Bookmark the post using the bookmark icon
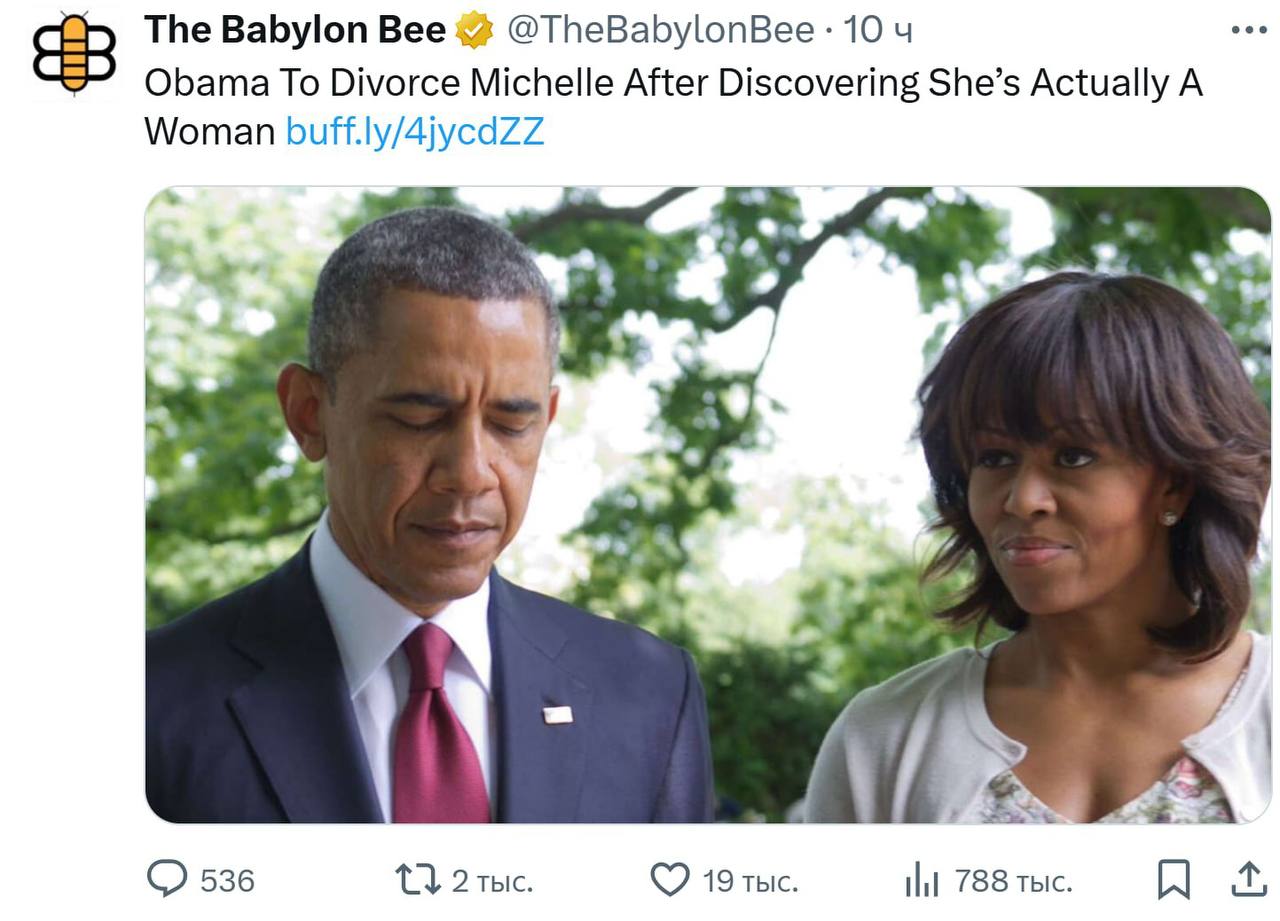 1173,880
